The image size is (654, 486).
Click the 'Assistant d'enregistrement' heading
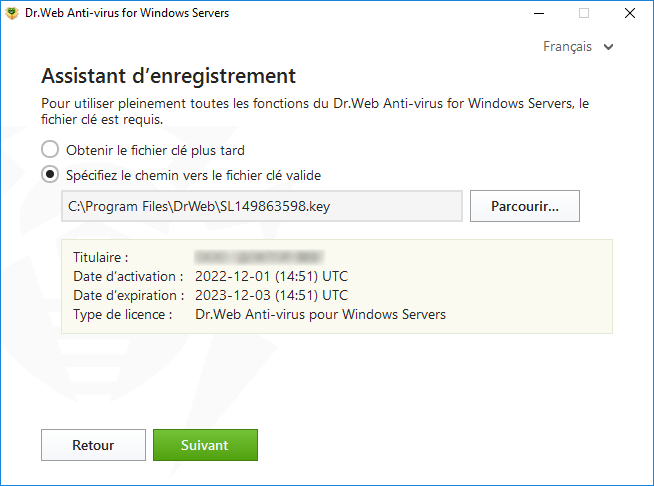[x=169, y=76]
